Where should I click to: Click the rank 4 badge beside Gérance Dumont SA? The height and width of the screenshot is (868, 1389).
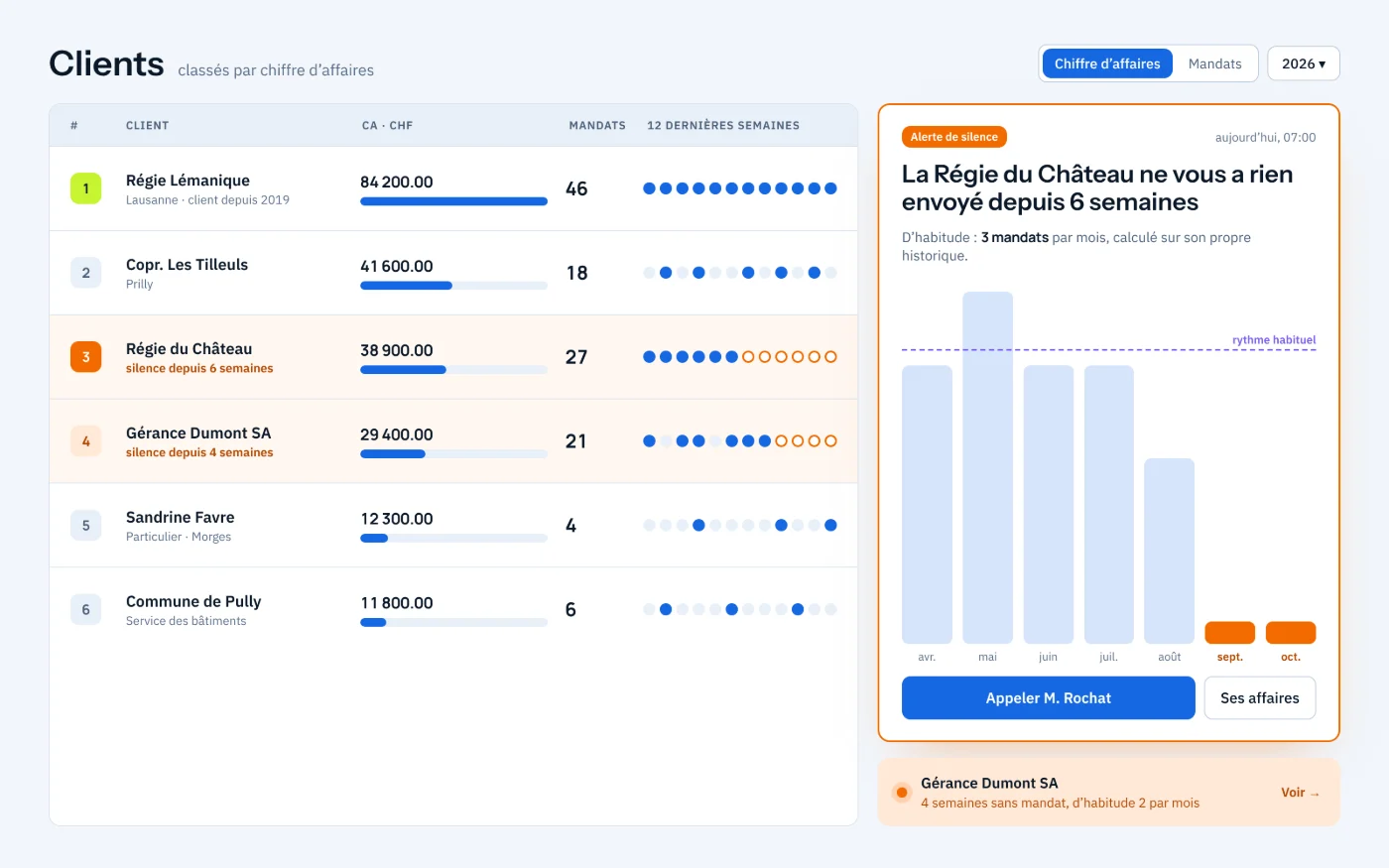coord(86,441)
